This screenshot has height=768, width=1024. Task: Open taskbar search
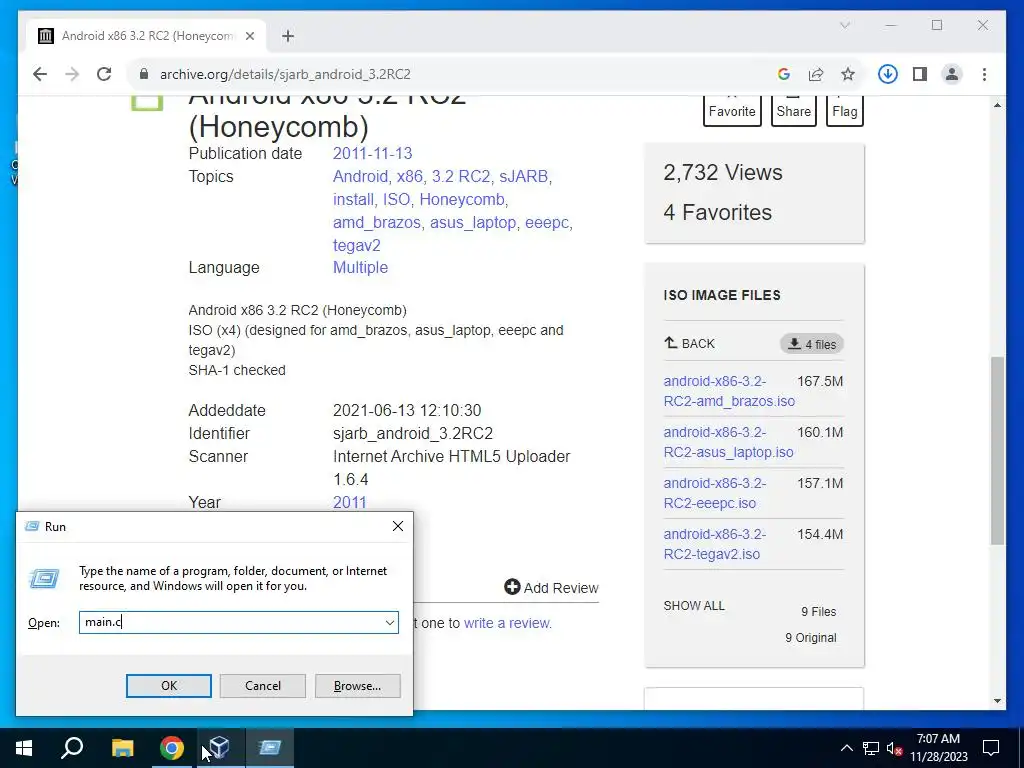click(72, 748)
